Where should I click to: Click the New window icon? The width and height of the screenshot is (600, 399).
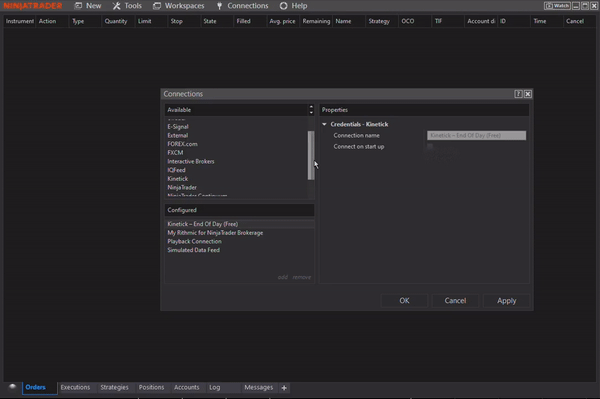tap(78, 6)
